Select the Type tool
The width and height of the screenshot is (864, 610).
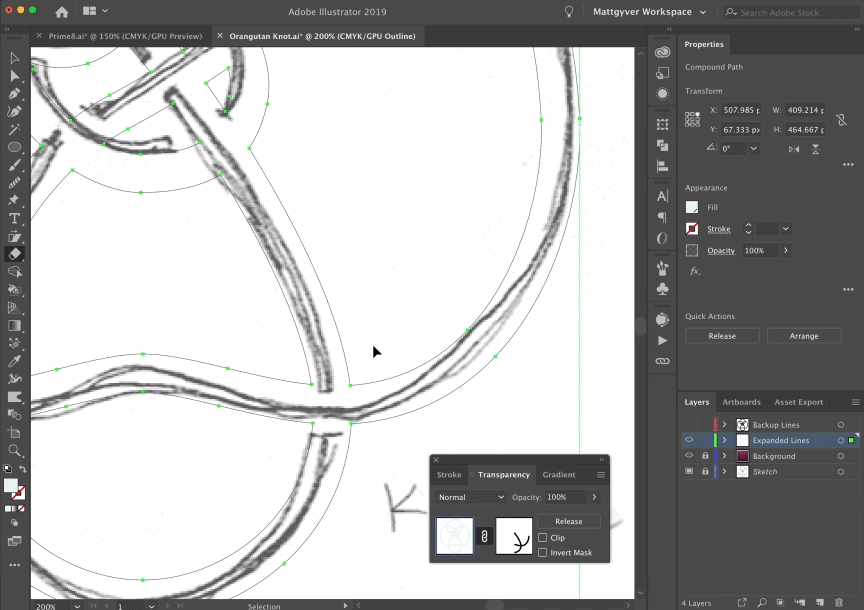14,218
